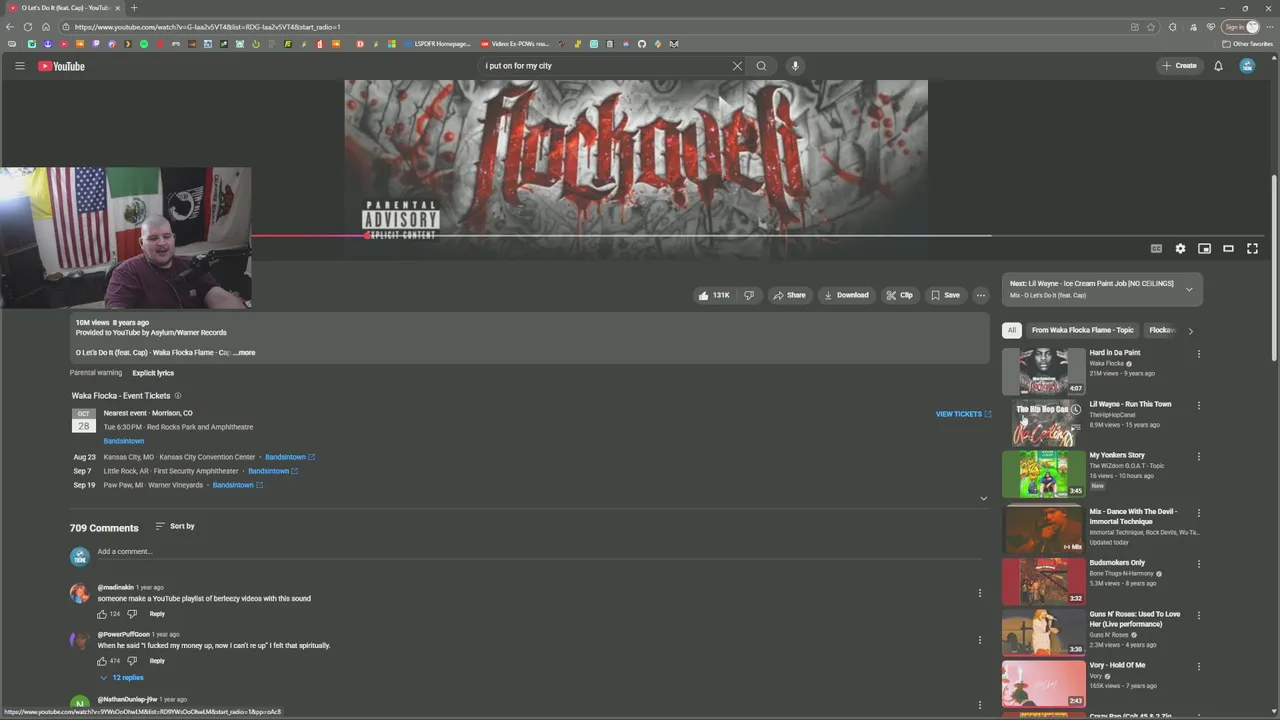Click the Create button
Image resolution: width=1280 pixels, height=720 pixels.
(1180, 66)
